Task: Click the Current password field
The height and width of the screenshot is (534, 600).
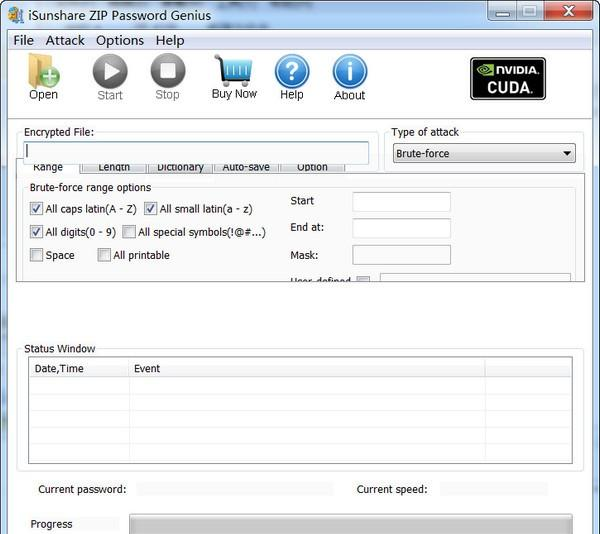Action: [x=234, y=489]
